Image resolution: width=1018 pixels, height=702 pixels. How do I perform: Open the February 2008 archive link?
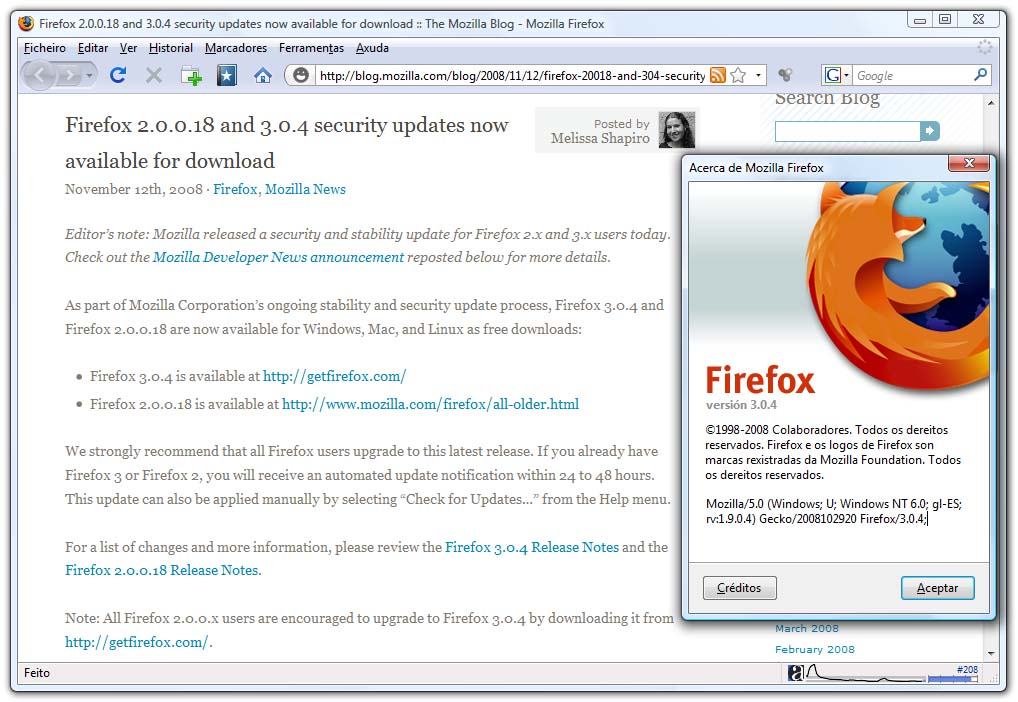click(815, 649)
